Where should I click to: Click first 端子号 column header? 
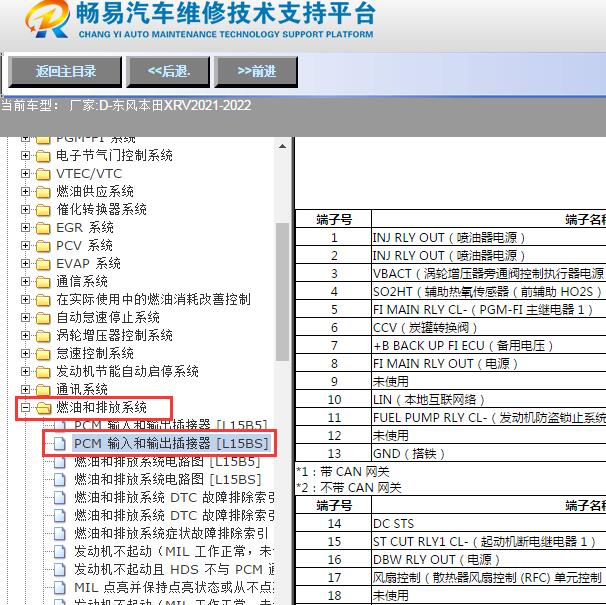point(334,219)
